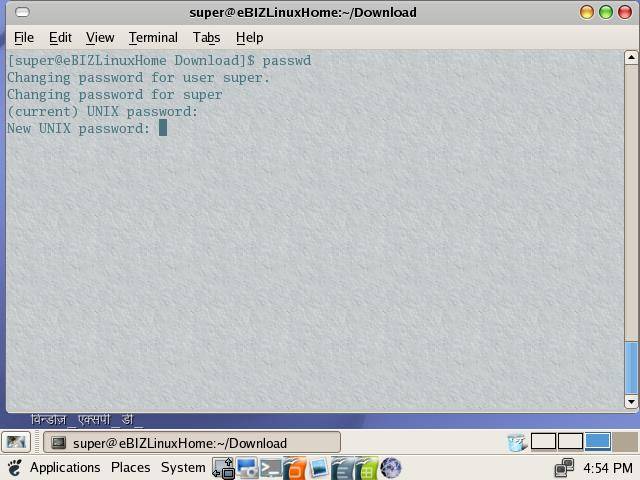The width and height of the screenshot is (640, 480).
Task: Click the terminal scrollbar up arrow
Action: [x=631, y=58]
